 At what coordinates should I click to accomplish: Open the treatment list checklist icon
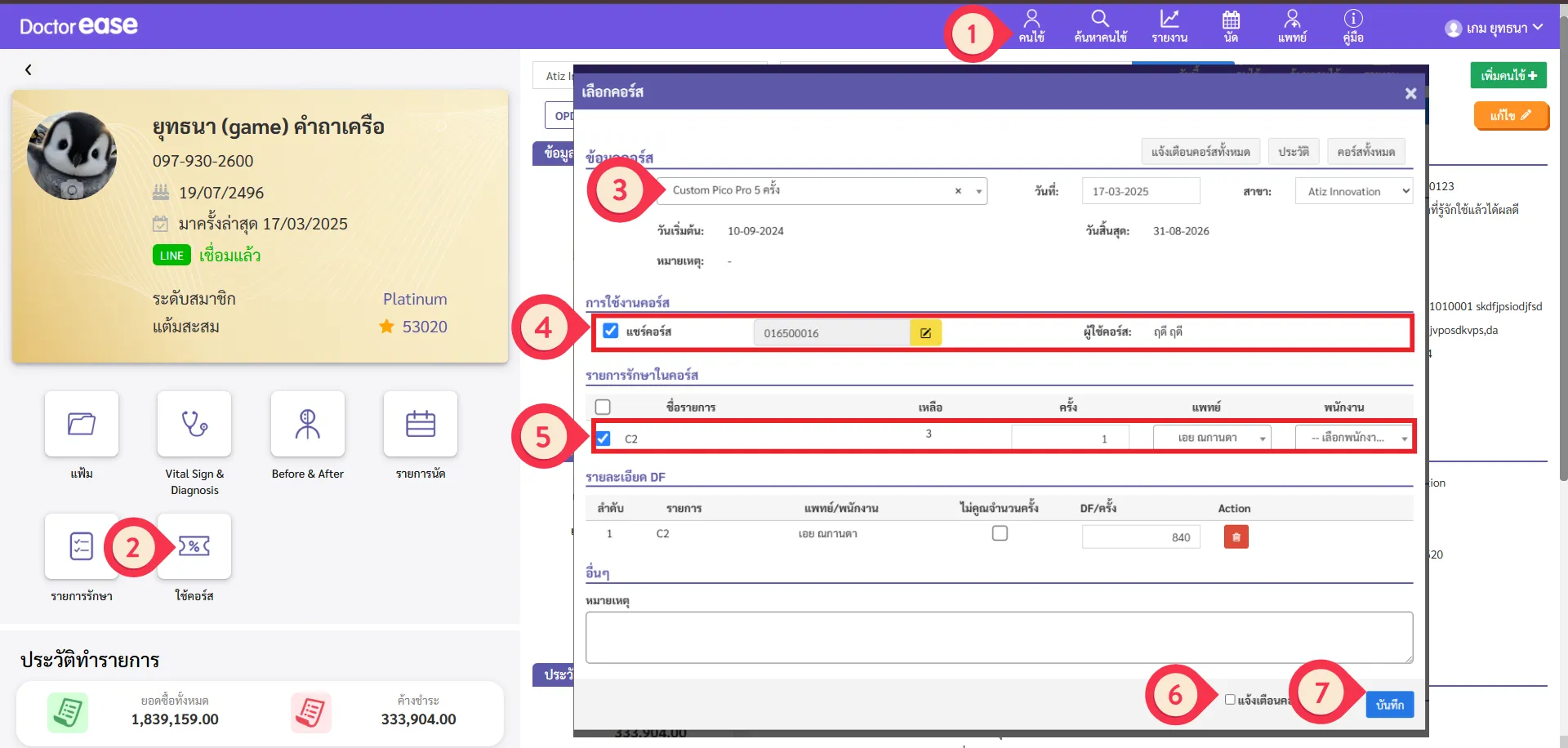82,546
